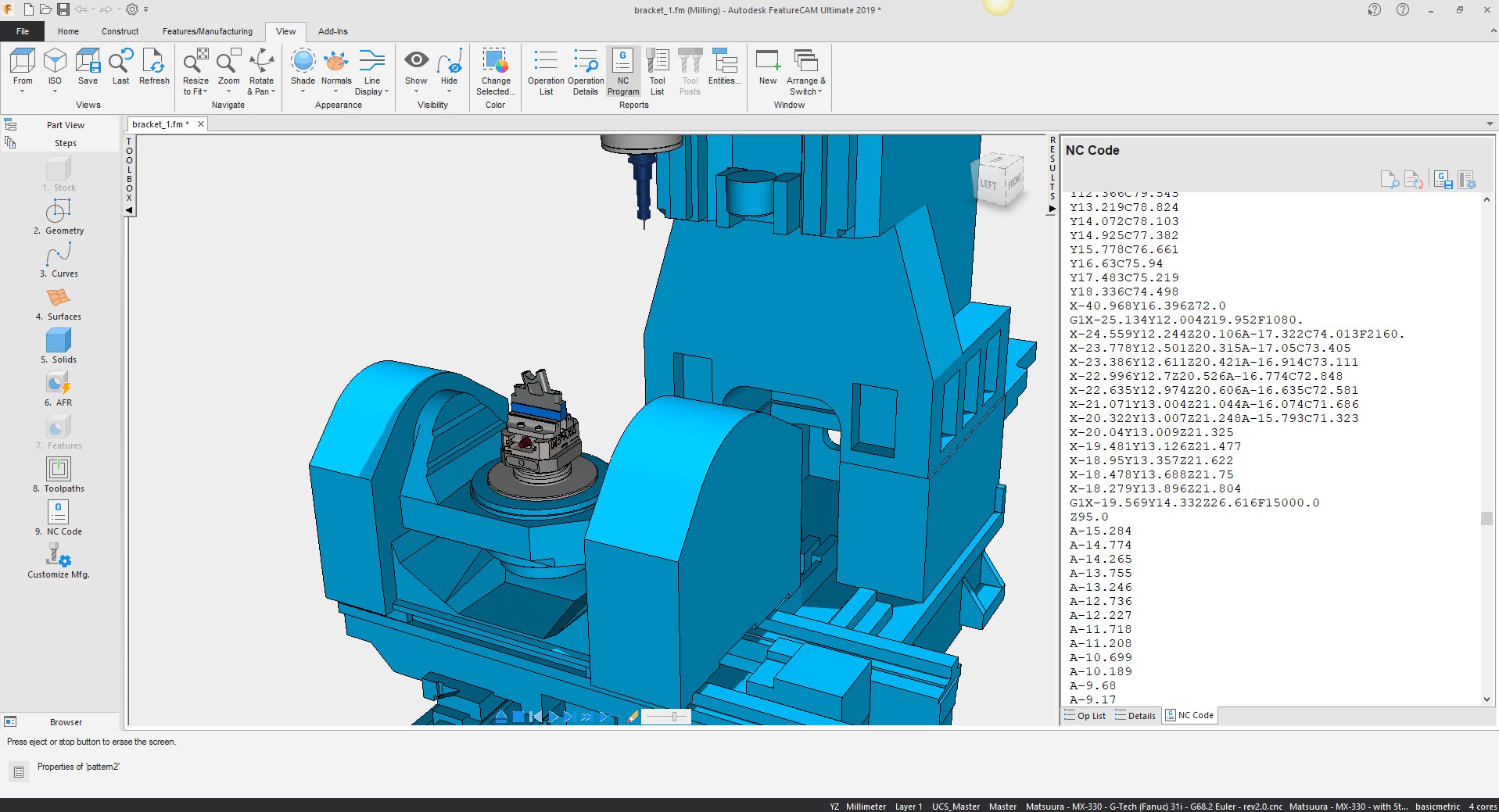Image resolution: width=1499 pixels, height=812 pixels.
Task: Click the Solids step icon
Action: [59, 339]
